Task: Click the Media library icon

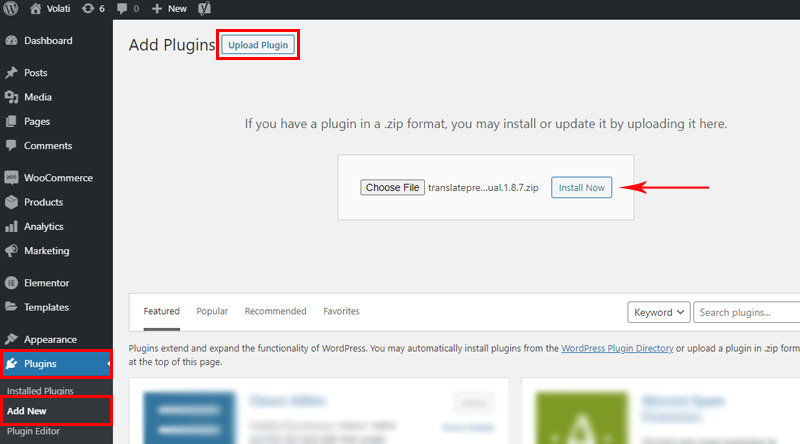Action: (11, 97)
